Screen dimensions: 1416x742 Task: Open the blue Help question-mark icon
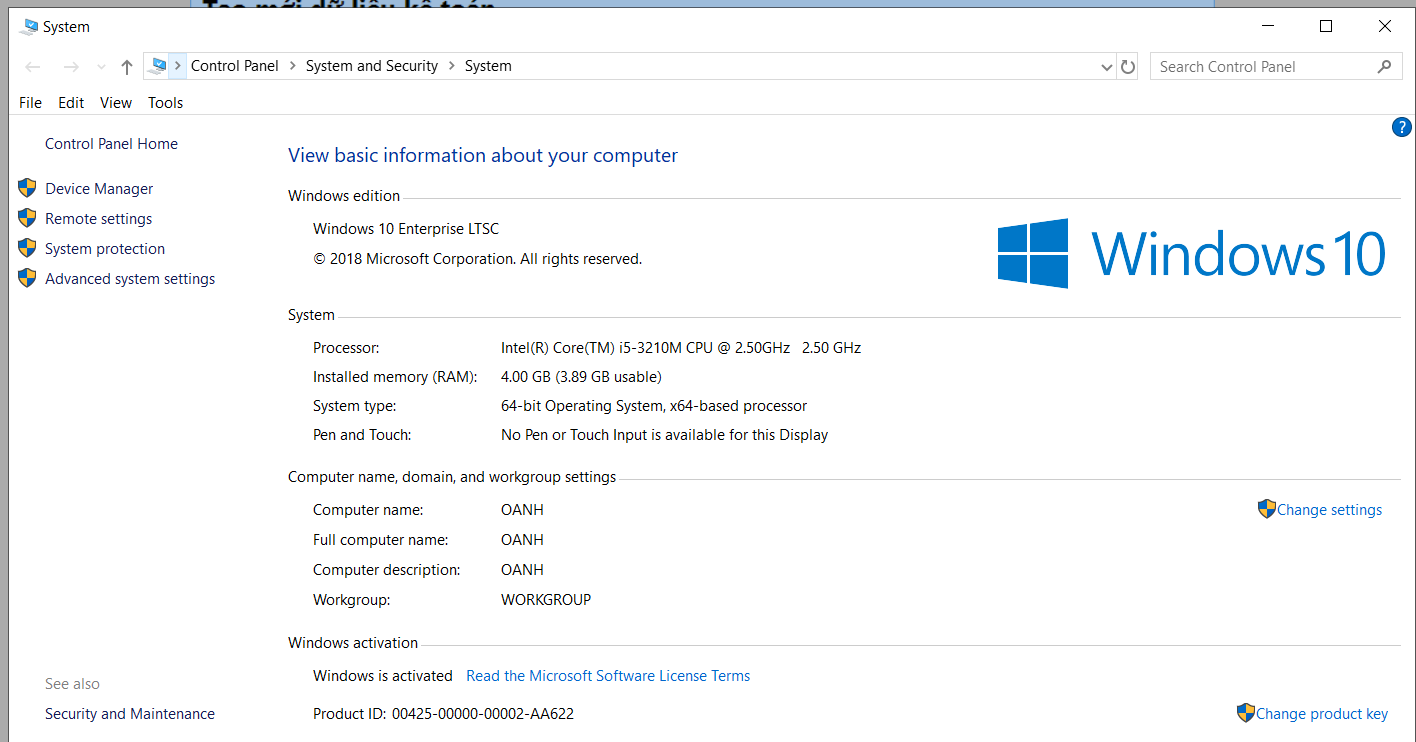1402,127
